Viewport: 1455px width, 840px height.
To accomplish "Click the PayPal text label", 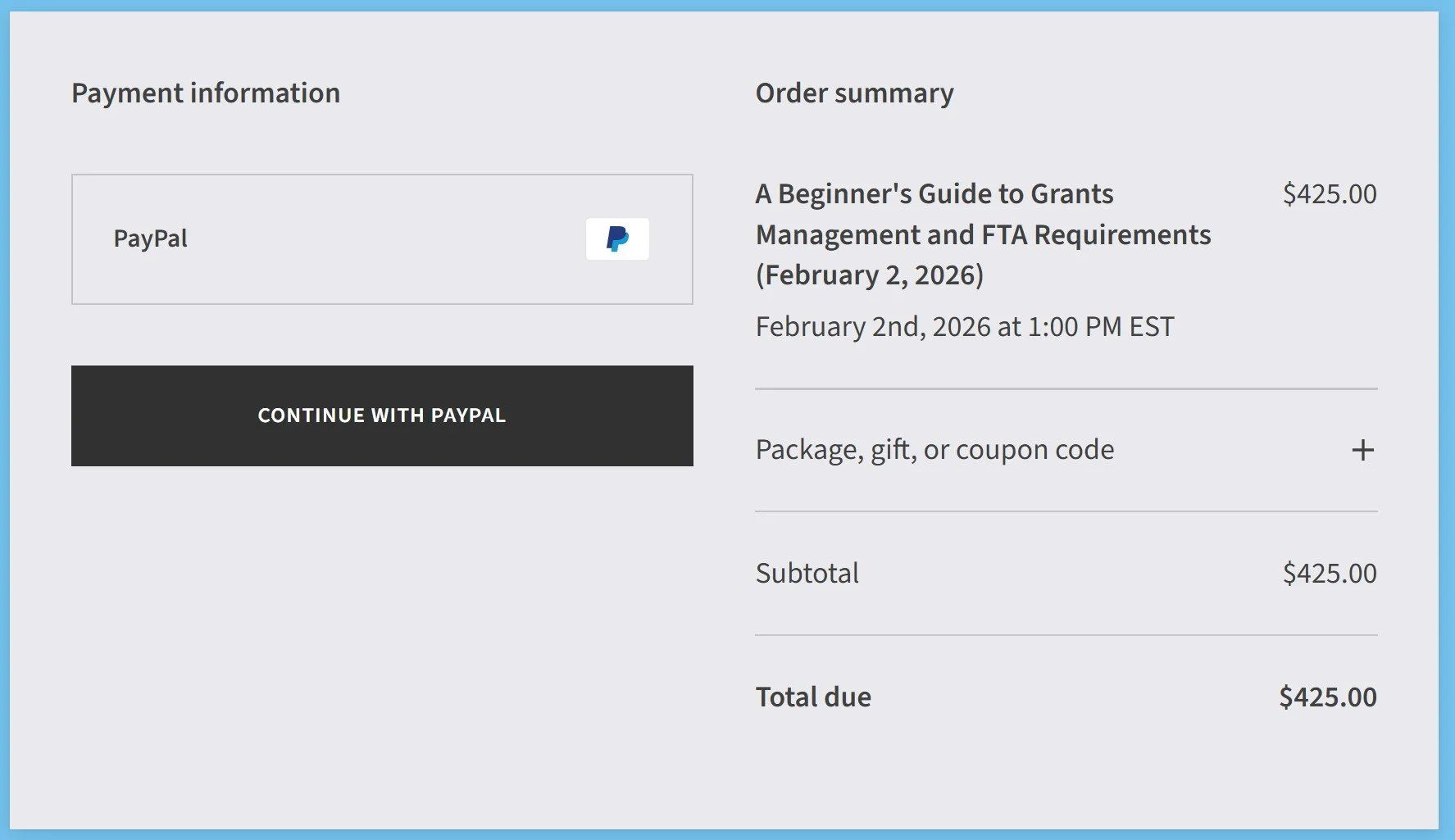I will click(x=151, y=238).
